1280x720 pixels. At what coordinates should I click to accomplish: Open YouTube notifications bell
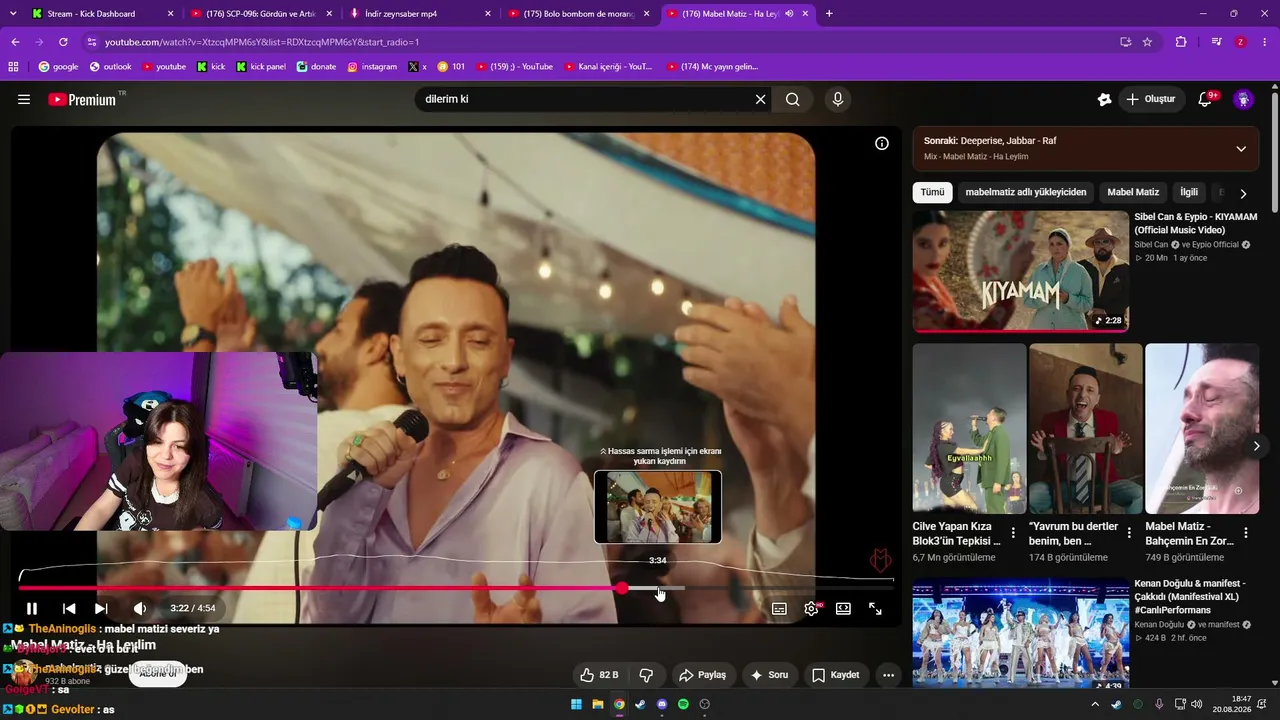(1206, 99)
